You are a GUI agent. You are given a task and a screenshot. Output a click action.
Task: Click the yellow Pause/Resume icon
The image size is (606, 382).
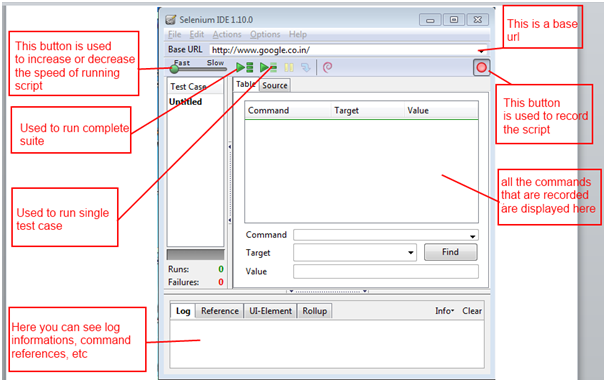pos(289,68)
